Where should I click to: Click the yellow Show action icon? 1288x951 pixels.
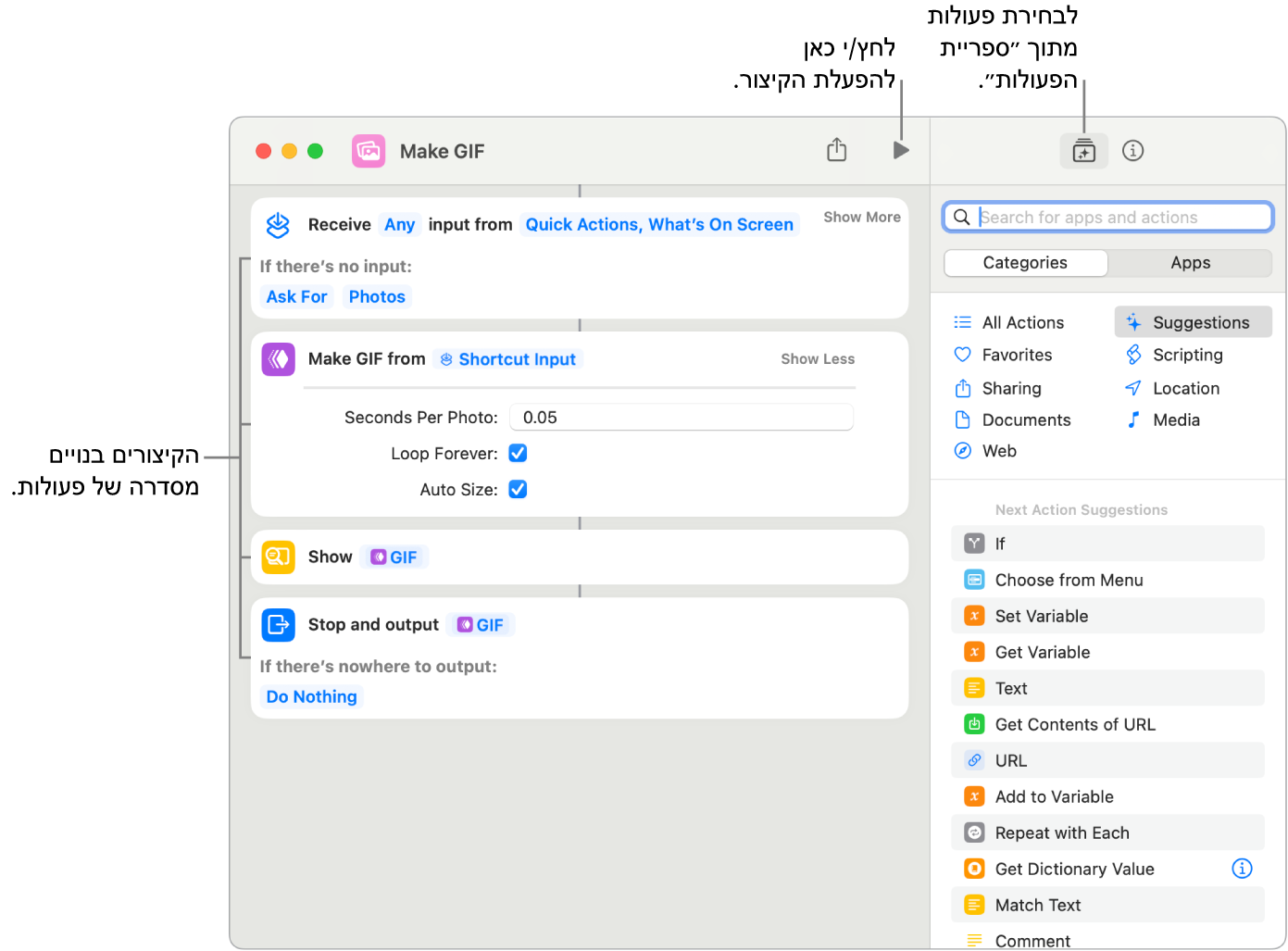click(x=278, y=557)
